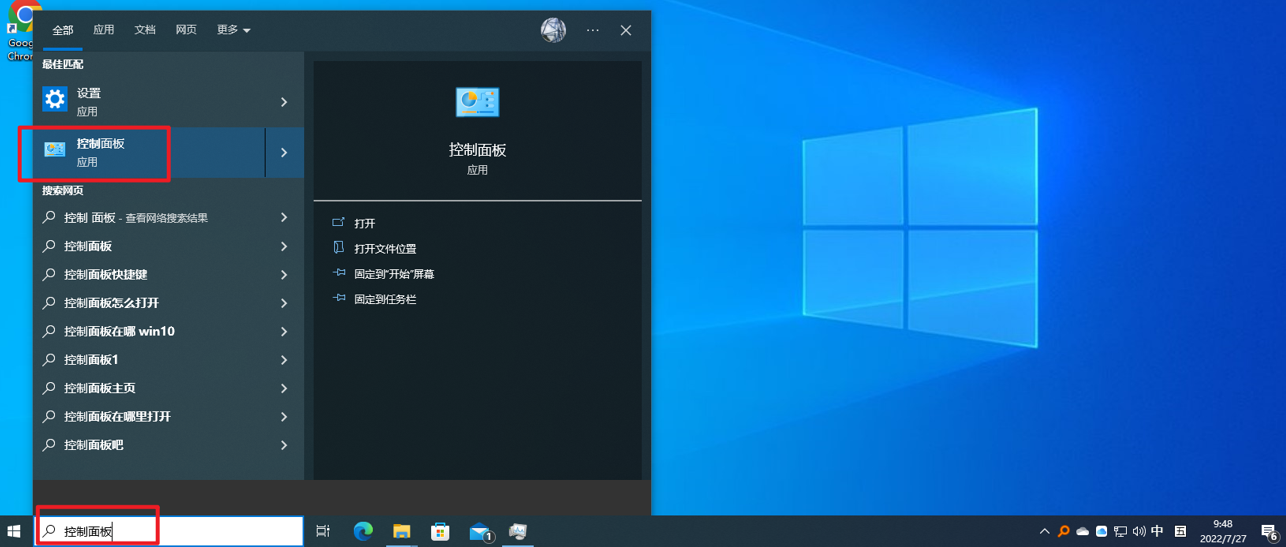Click 打开 in the preview pane
The image size is (1286, 547).
coord(365,223)
